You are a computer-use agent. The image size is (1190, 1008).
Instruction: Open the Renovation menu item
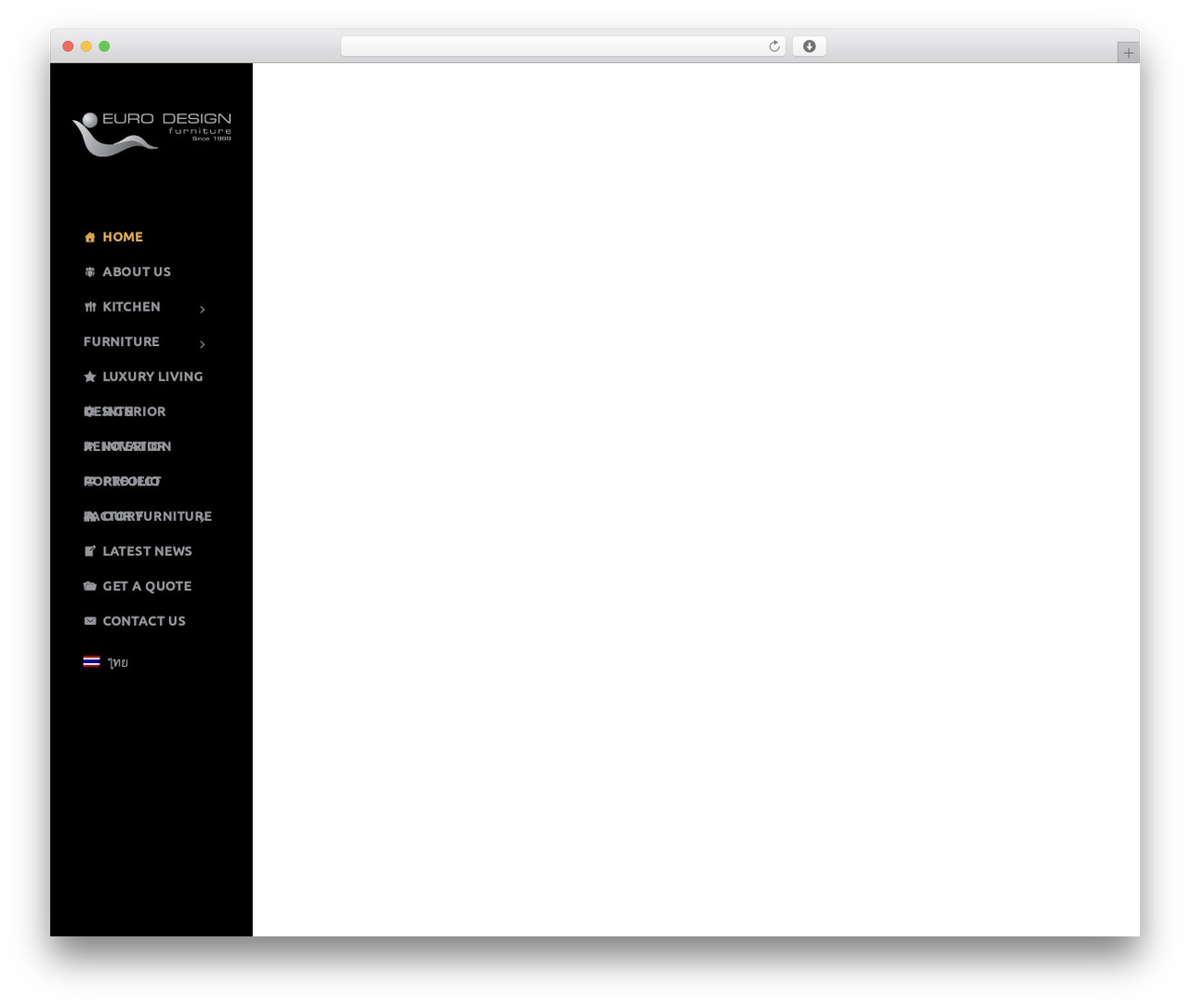click(127, 446)
